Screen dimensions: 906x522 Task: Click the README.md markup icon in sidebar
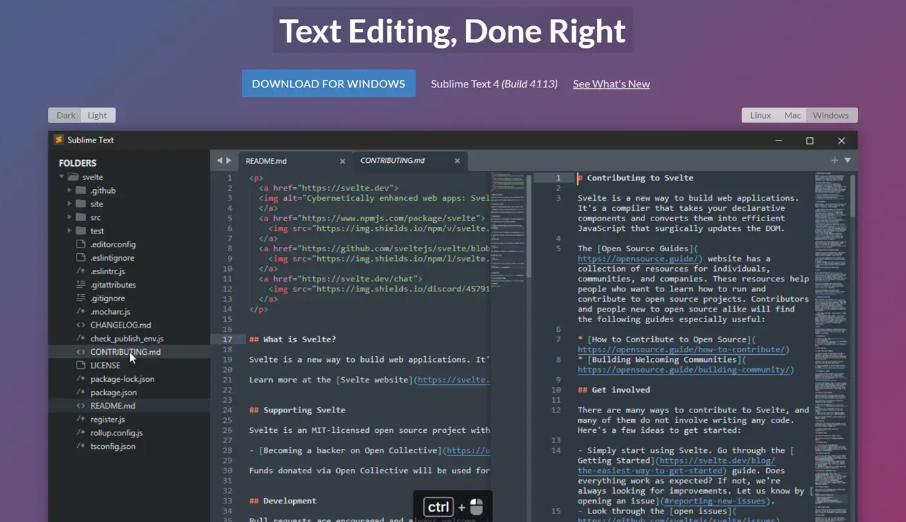81,405
